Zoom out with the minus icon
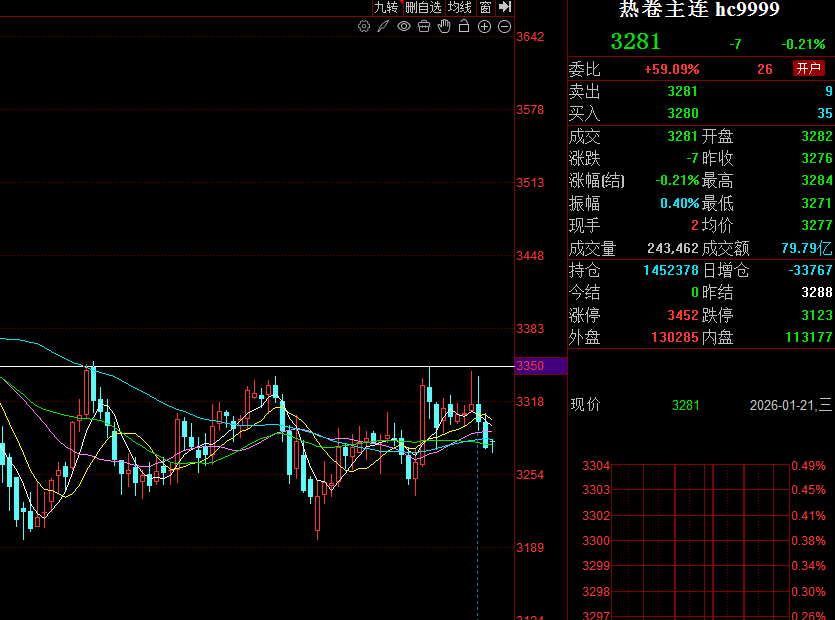Image resolution: width=835 pixels, height=620 pixels. point(504,27)
